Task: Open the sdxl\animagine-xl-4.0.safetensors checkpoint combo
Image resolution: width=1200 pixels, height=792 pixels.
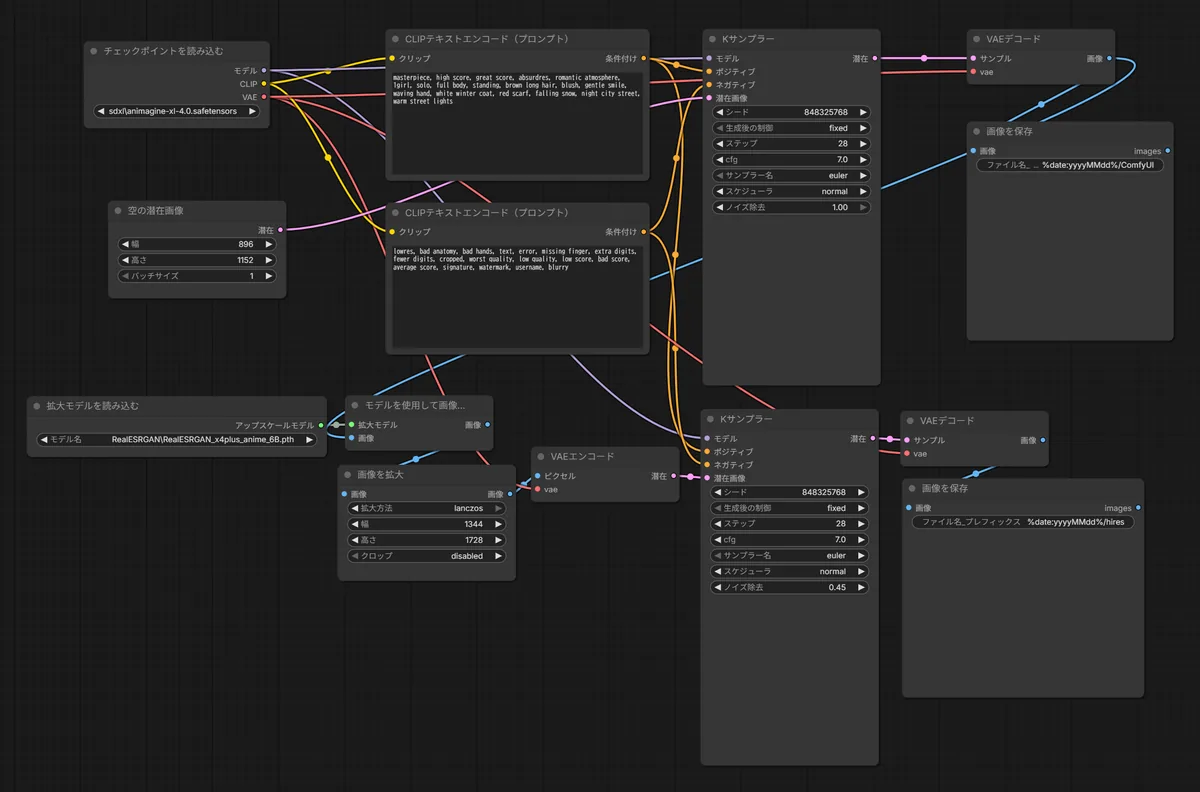Action: tap(176, 112)
